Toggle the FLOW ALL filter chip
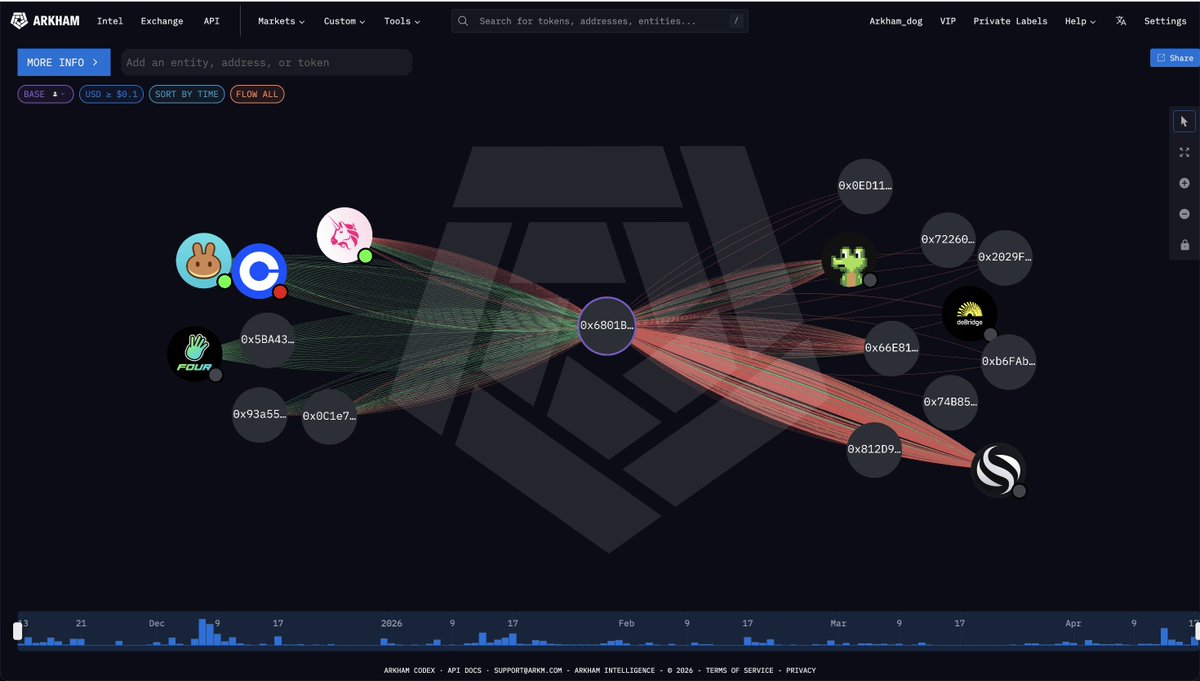Screen dimensions: 1200x681 coord(257,94)
